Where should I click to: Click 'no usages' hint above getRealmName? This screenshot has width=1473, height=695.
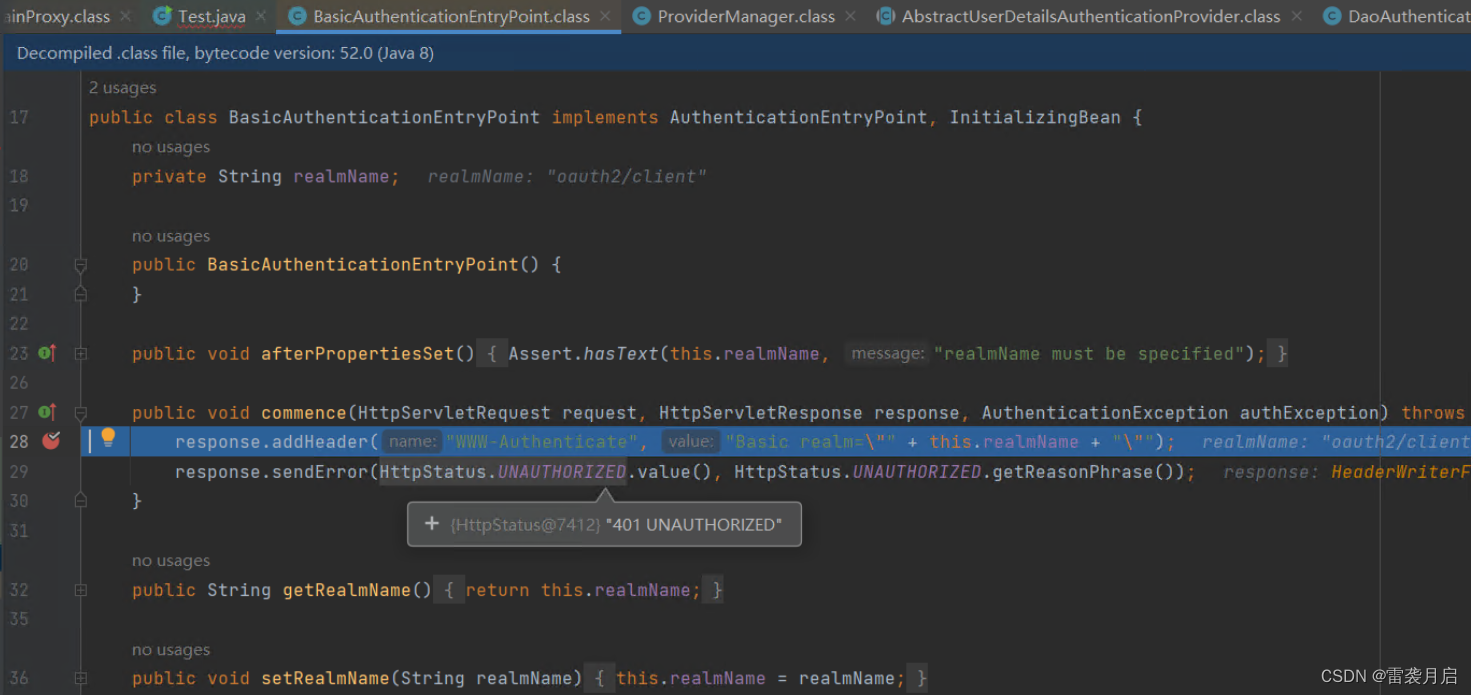171,561
